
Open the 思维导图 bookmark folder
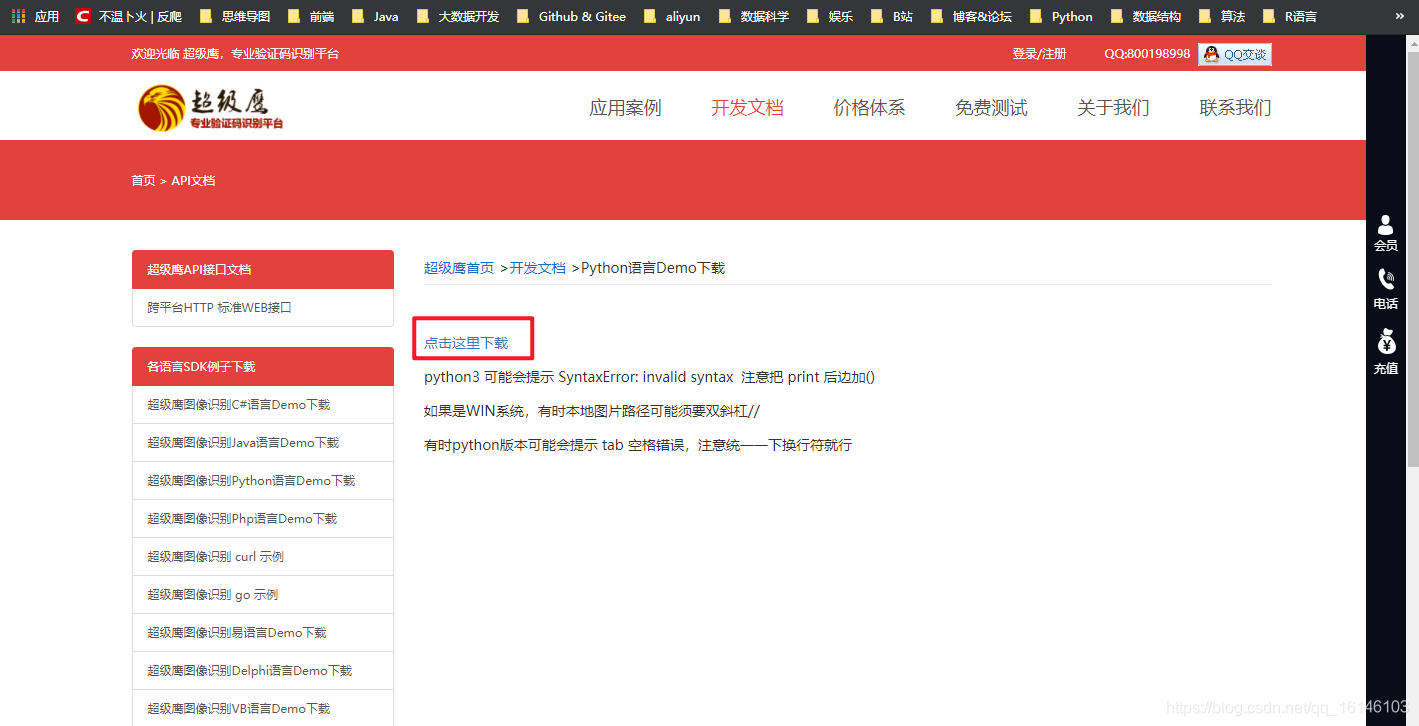[235, 16]
